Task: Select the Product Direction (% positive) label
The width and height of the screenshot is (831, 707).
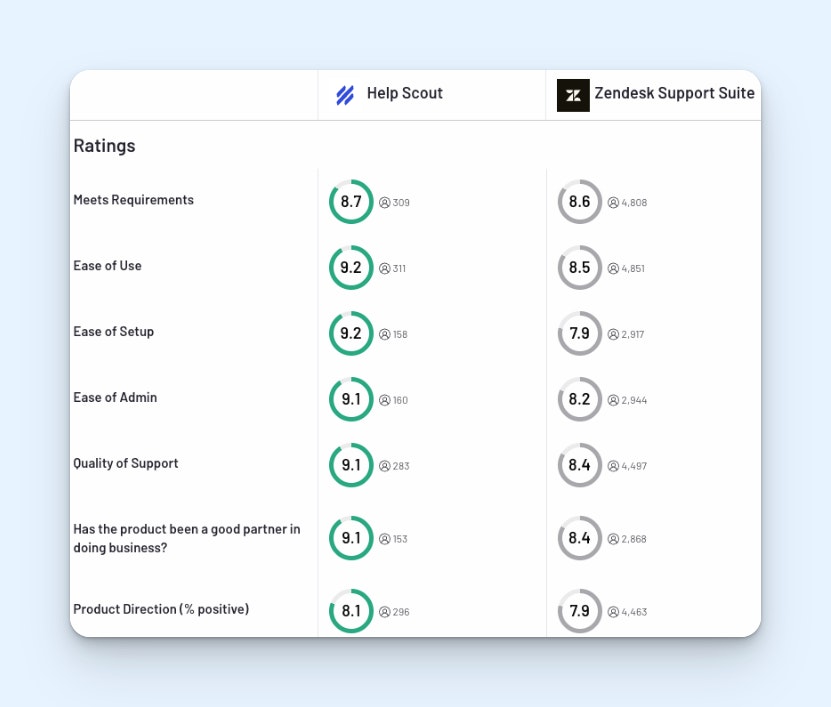Action: pyautogui.click(x=161, y=609)
